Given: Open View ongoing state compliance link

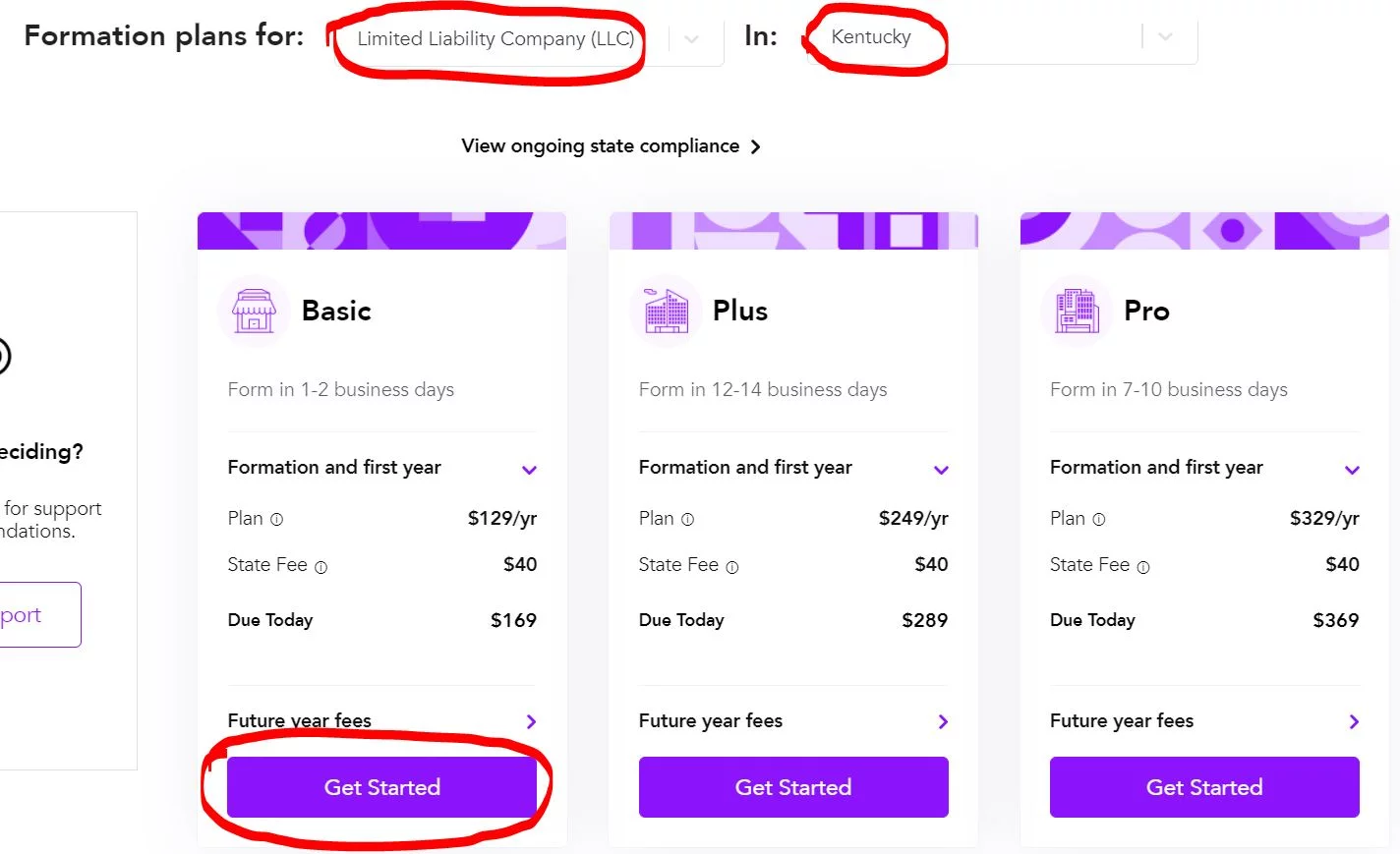Looking at the screenshot, I should point(611,146).
